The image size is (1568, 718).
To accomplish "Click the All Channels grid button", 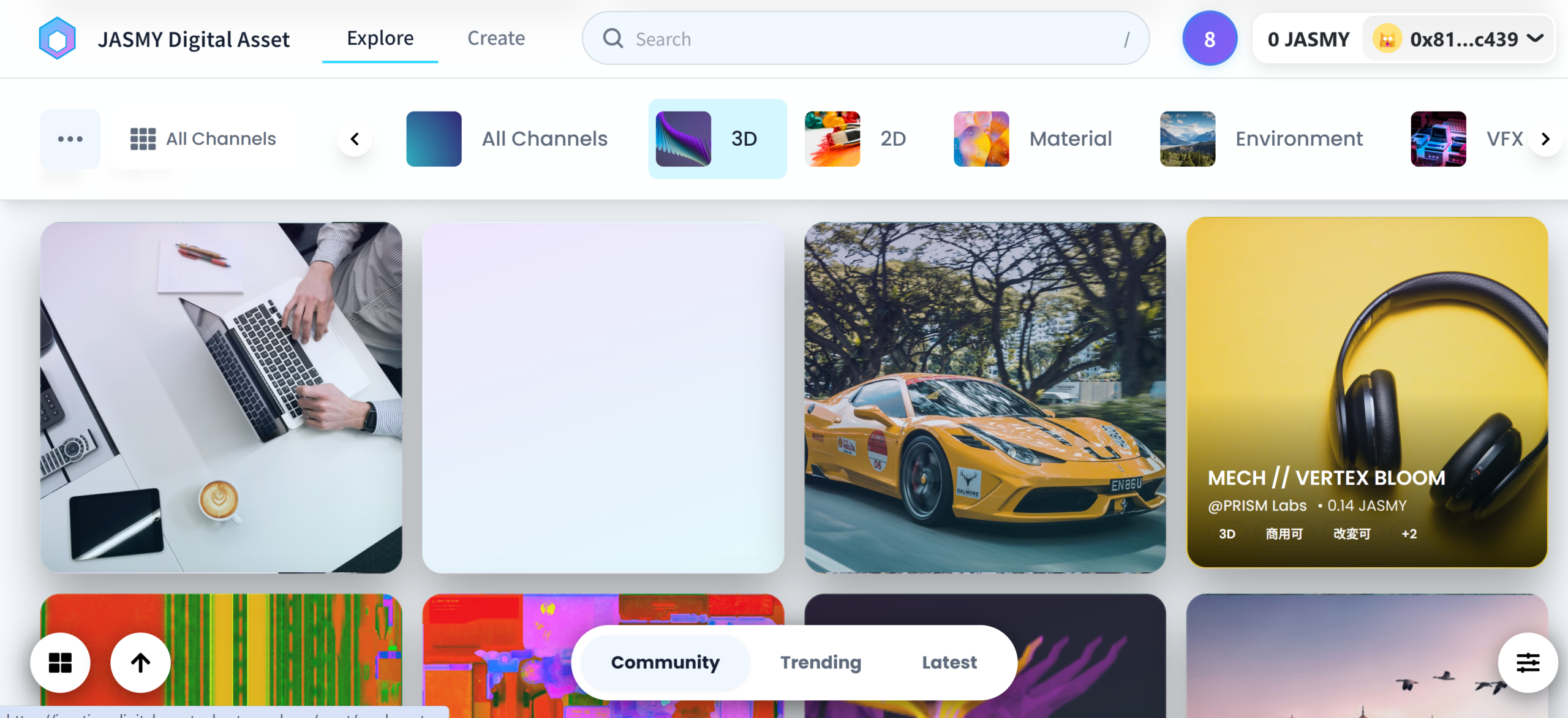I will point(203,139).
